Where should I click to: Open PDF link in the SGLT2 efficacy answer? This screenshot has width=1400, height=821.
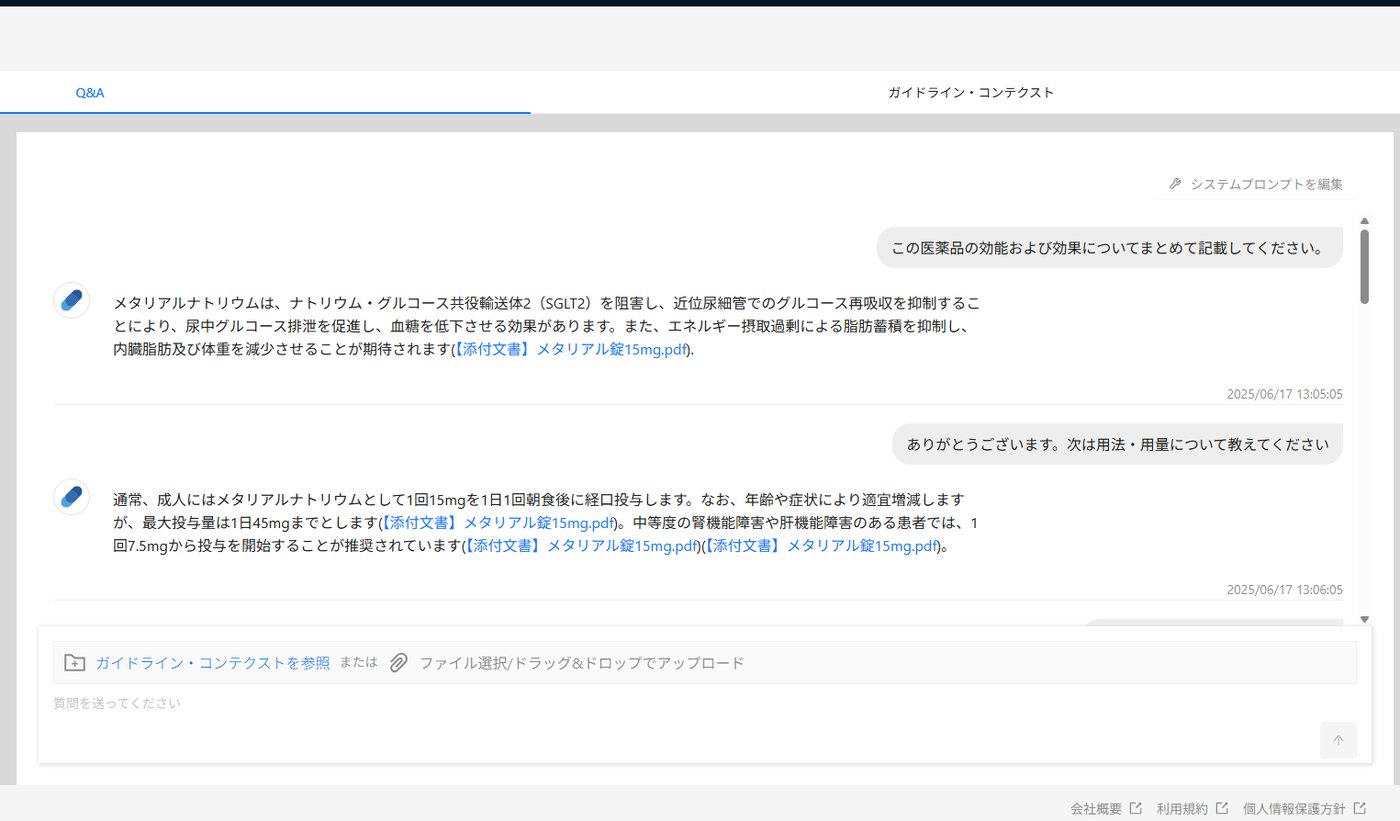point(572,350)
